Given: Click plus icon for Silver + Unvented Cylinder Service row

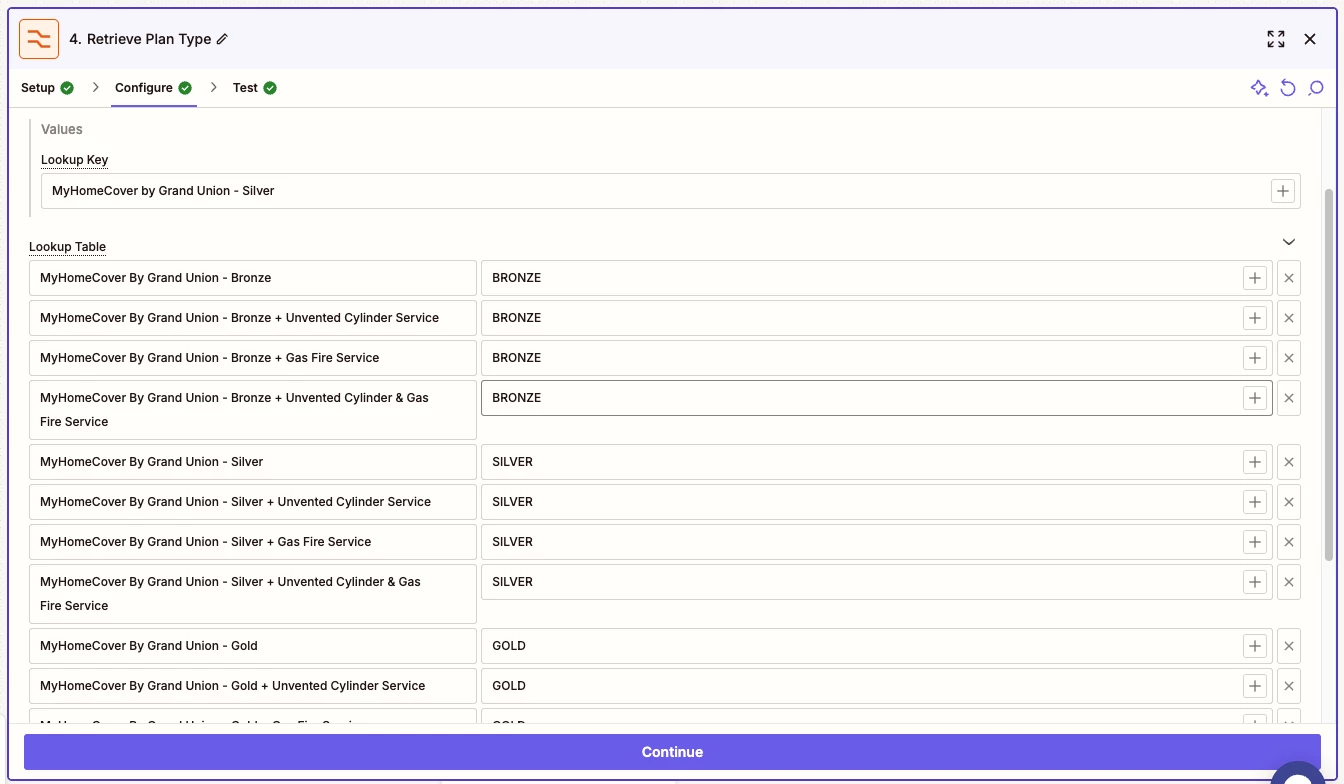Looking at the screenshot, I should pyautogui.click(x=1255, y=502).
